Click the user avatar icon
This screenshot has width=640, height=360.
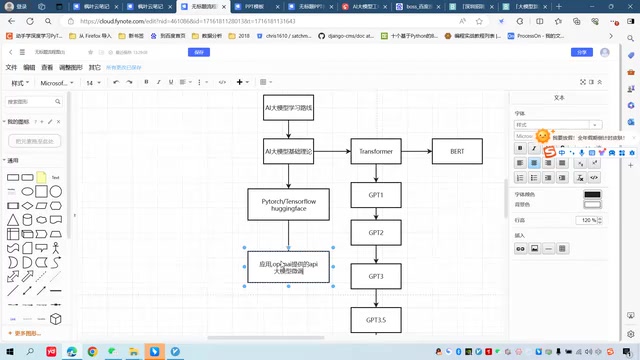[605, 52]
